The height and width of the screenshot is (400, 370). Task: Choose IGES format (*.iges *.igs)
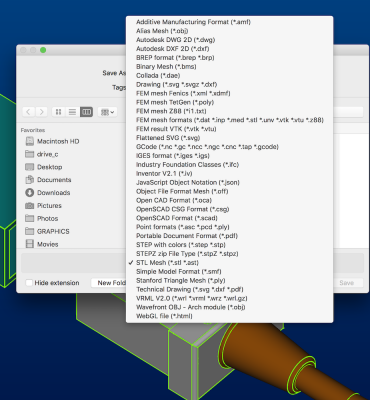click(229, 156)
